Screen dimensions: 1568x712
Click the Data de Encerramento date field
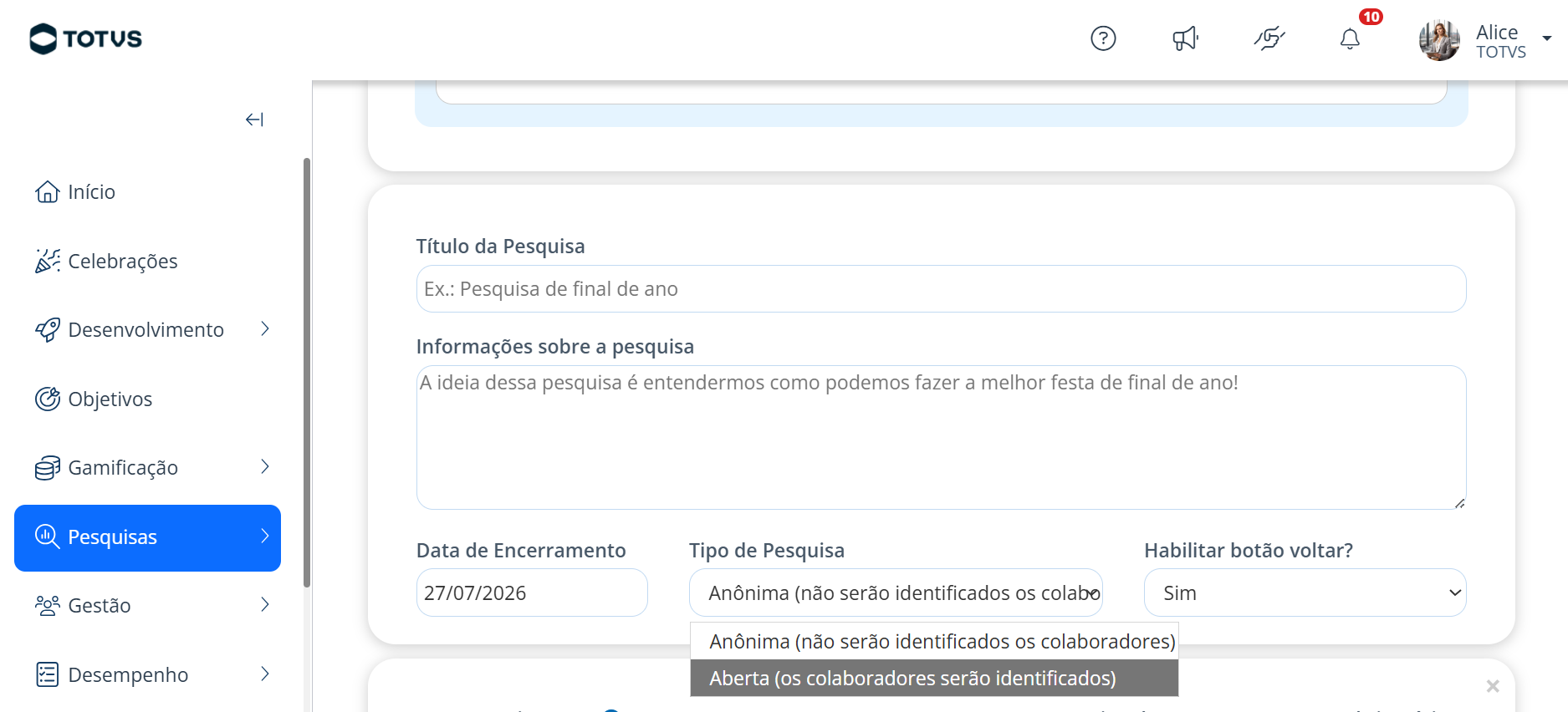(x=532, y=592)
